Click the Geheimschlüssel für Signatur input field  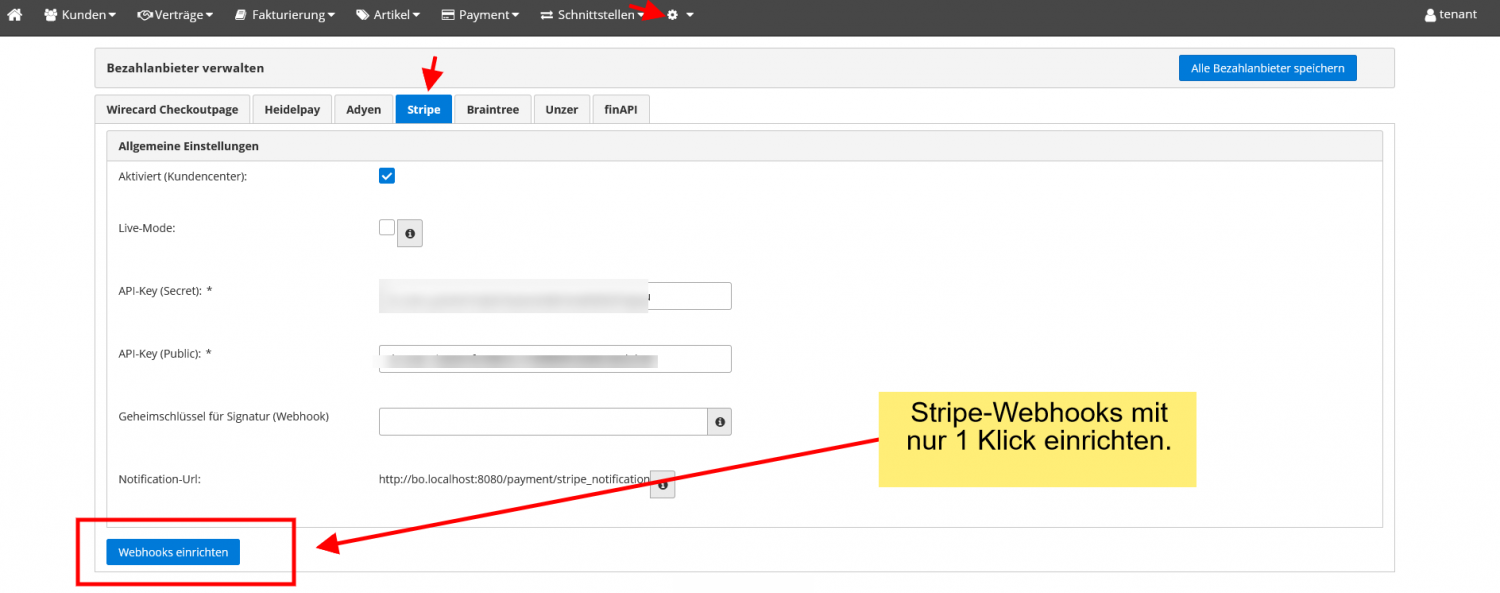543,422
